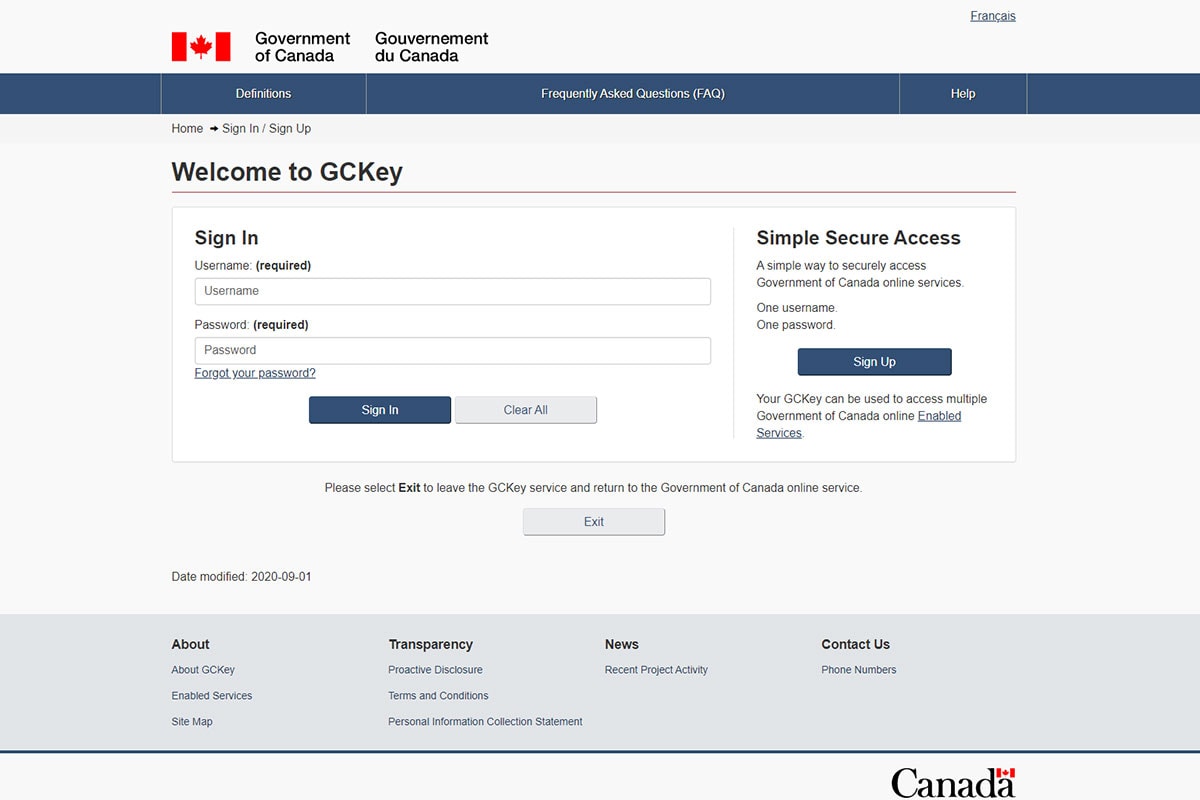The image size is (1200, 800).
Task: Switch language to Français
Action: [x=992, y=15]
